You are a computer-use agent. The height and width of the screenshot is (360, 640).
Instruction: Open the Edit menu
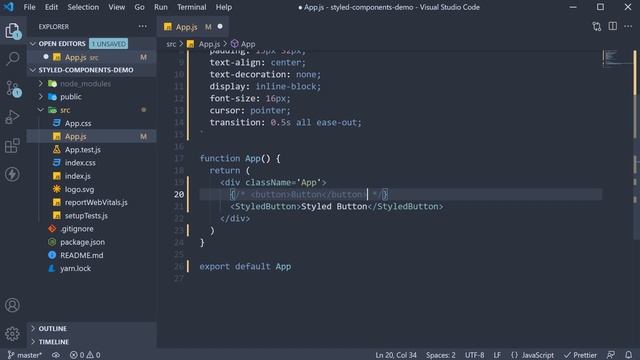[51, 7]
